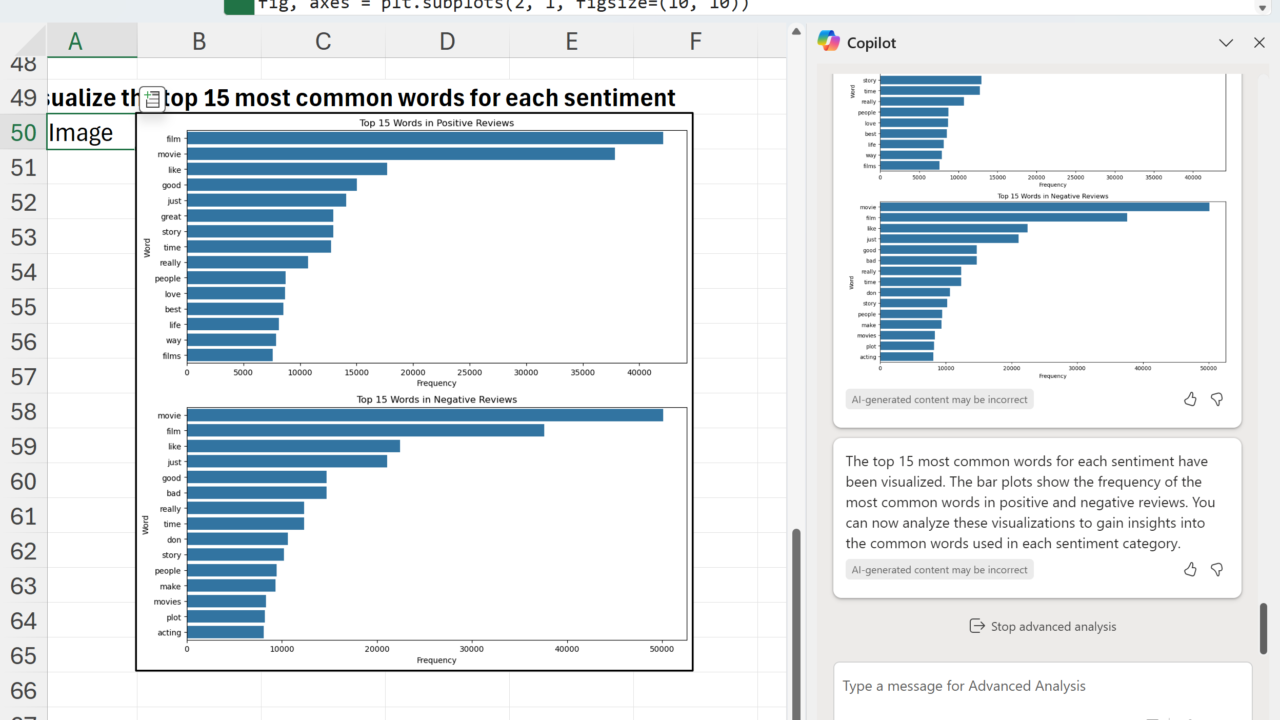The width and height of the screenshot is (1280, 720).
Task: Click the 'AI-generated content may be incorrect' label under the chart
Action: pyautogui.click(x=939, y=399)
